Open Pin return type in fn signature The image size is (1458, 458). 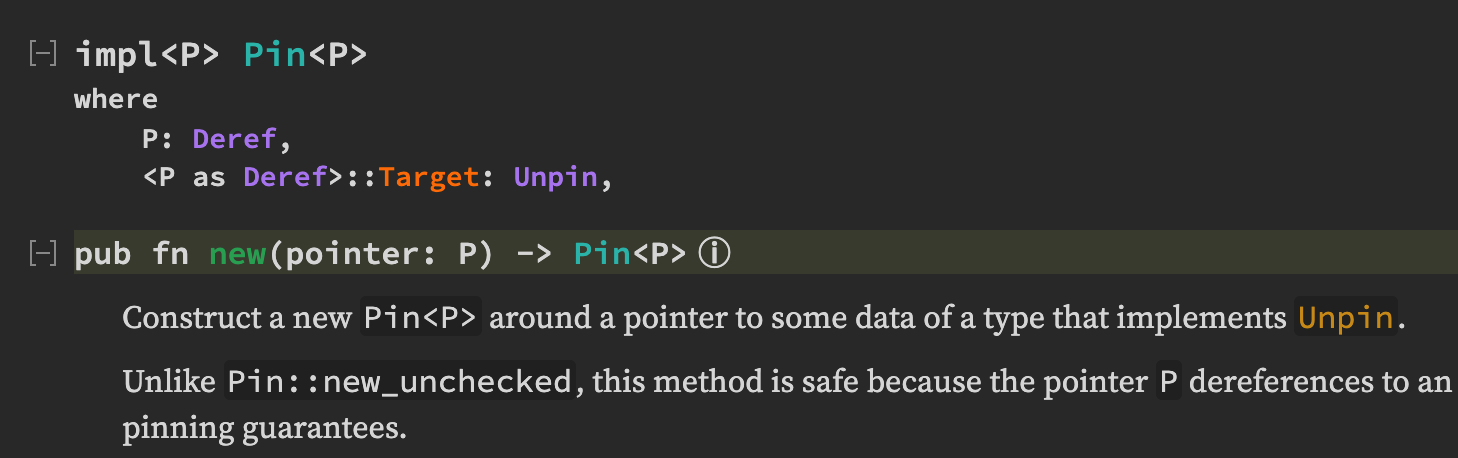pyautogui.click(x=600, y=254)
